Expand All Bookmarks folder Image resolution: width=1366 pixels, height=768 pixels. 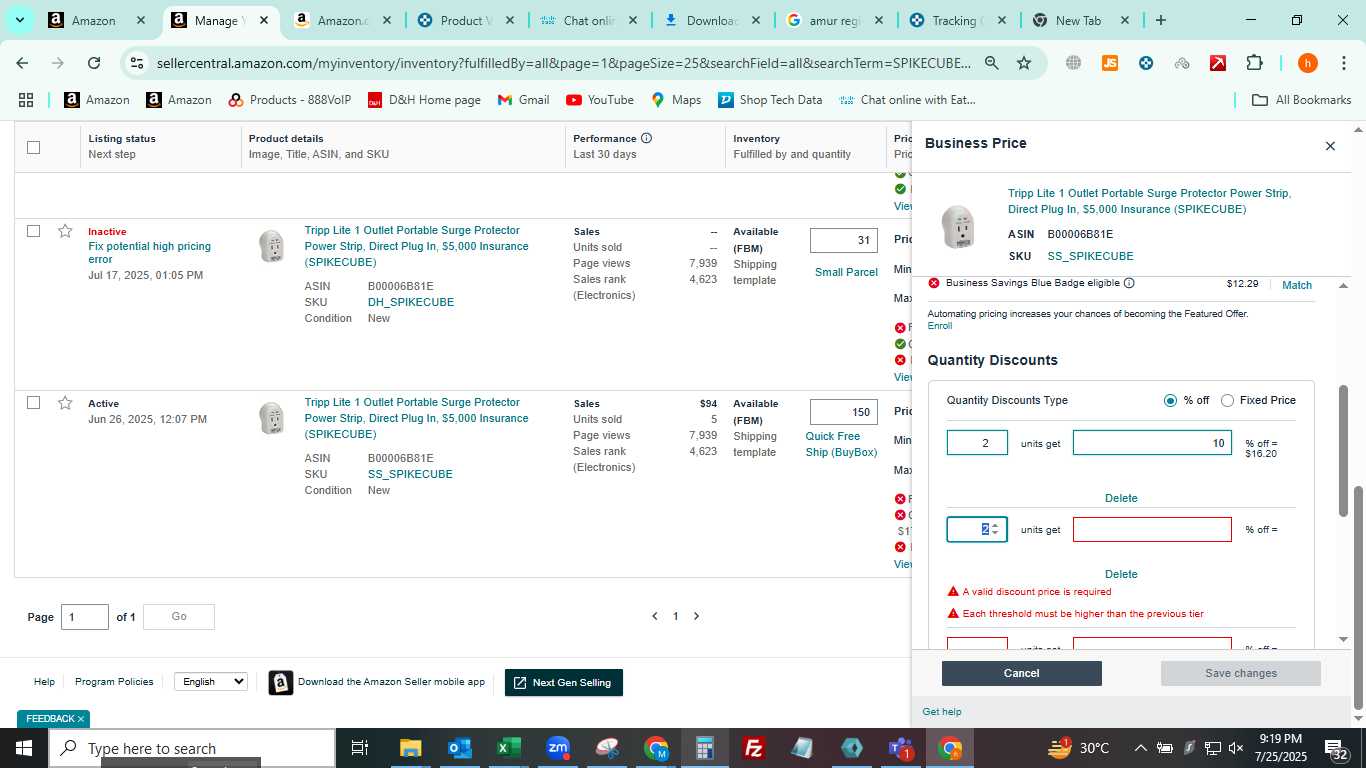click(x=1302, y=100)
